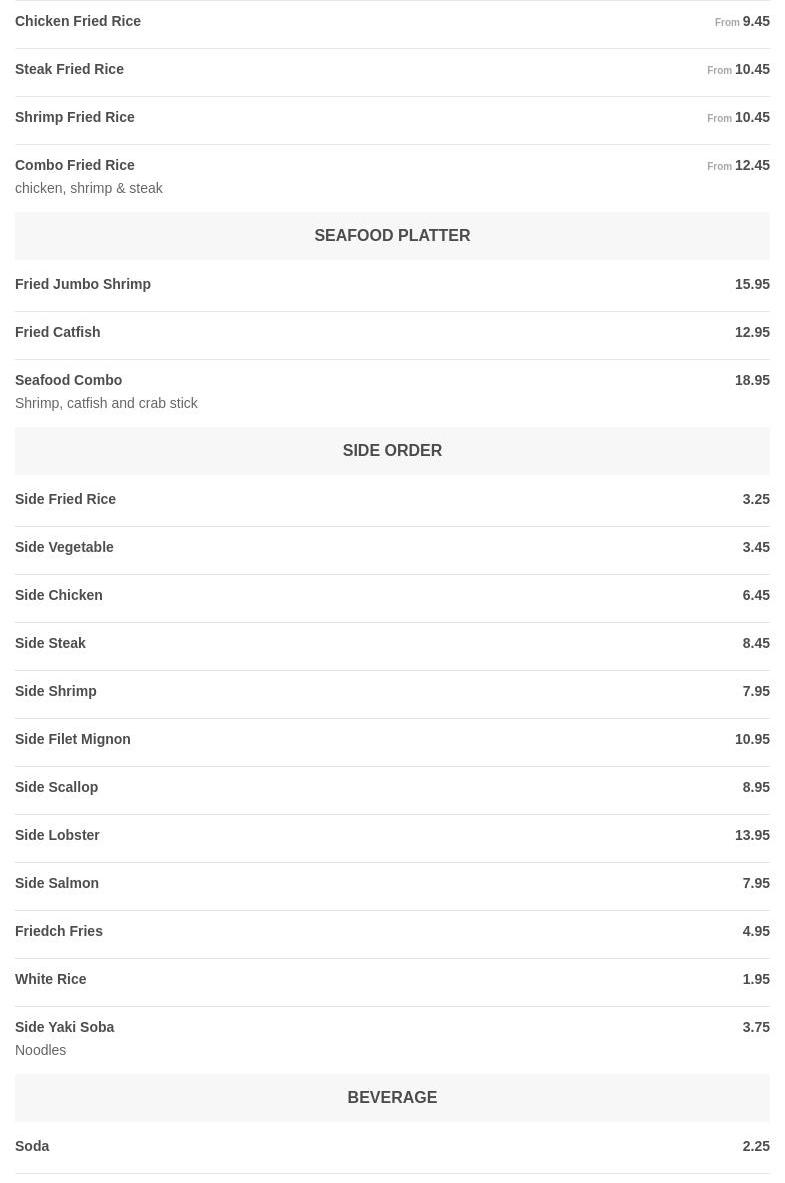This screenshot has width=785, height=1183.
Task: Click the Side Order section header
Action: [x=392, y=451]
